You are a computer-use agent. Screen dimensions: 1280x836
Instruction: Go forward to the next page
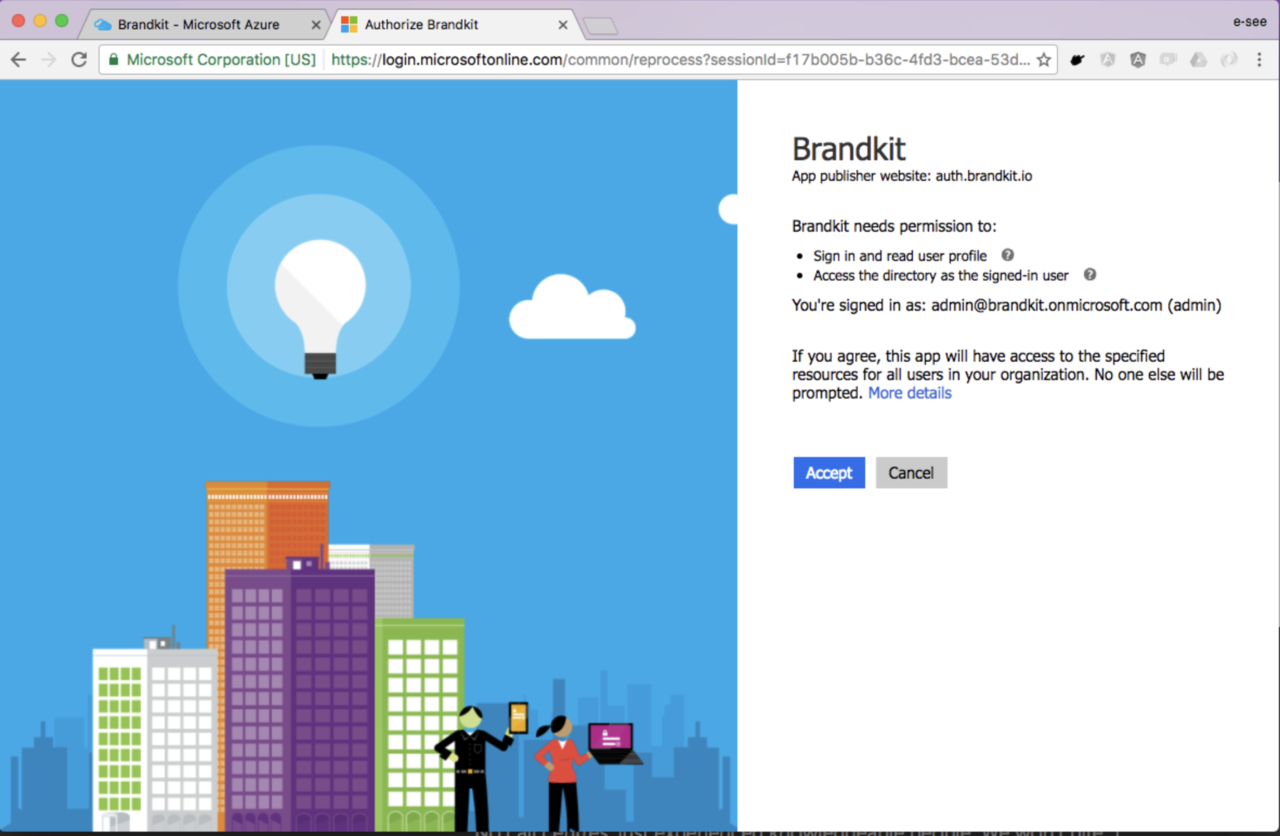(x=49, y=60)
